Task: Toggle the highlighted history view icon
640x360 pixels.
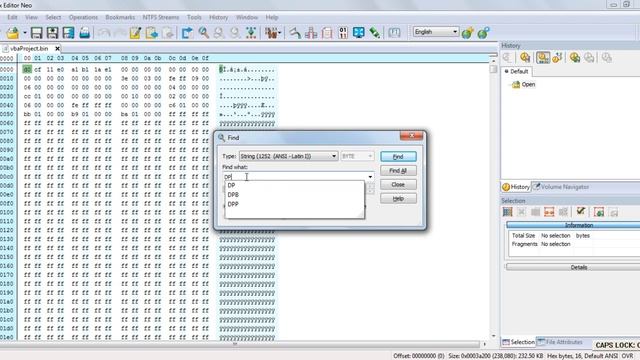Action: point(543,58)
